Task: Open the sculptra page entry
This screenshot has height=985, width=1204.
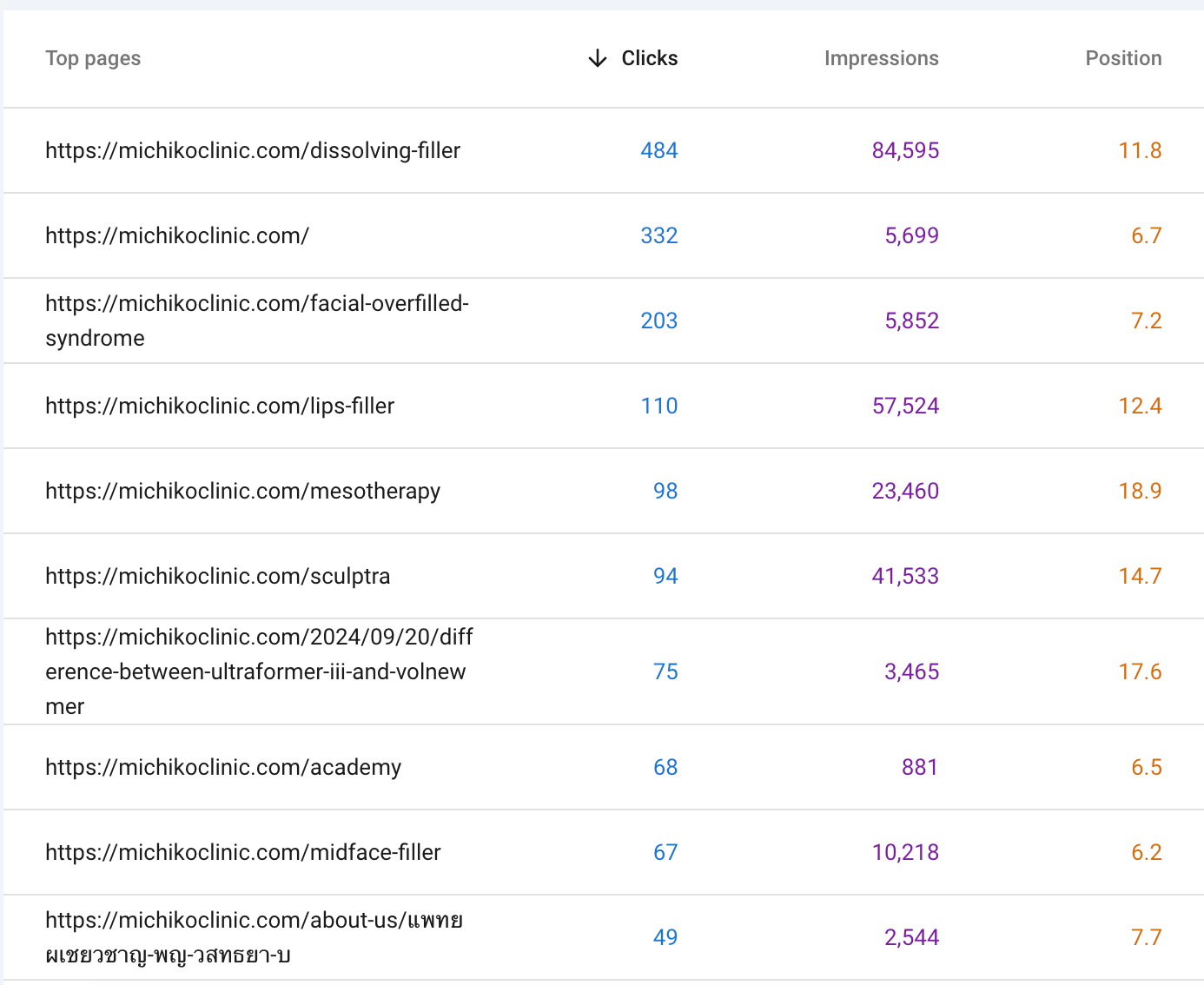Action: pos(218,576)
